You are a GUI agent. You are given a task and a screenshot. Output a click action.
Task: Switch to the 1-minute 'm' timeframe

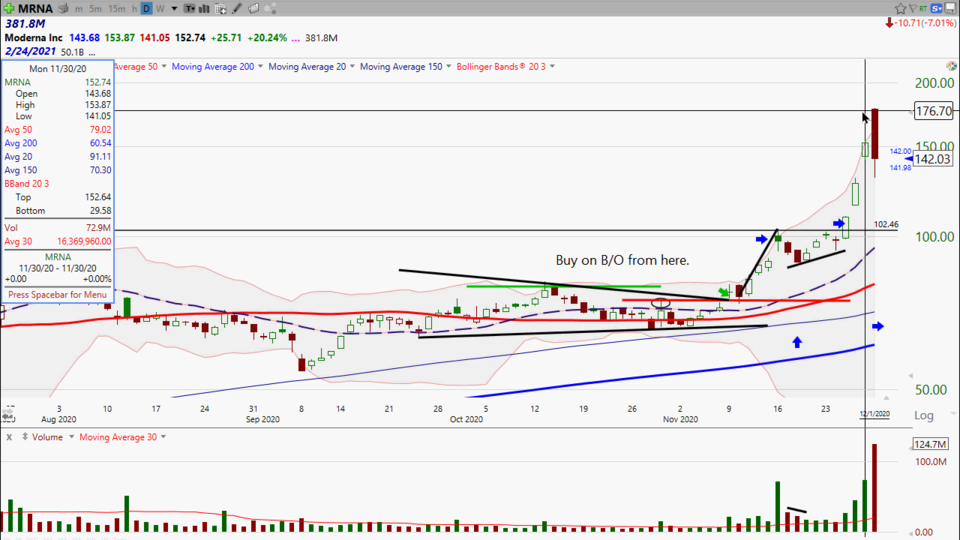point(79,9)
